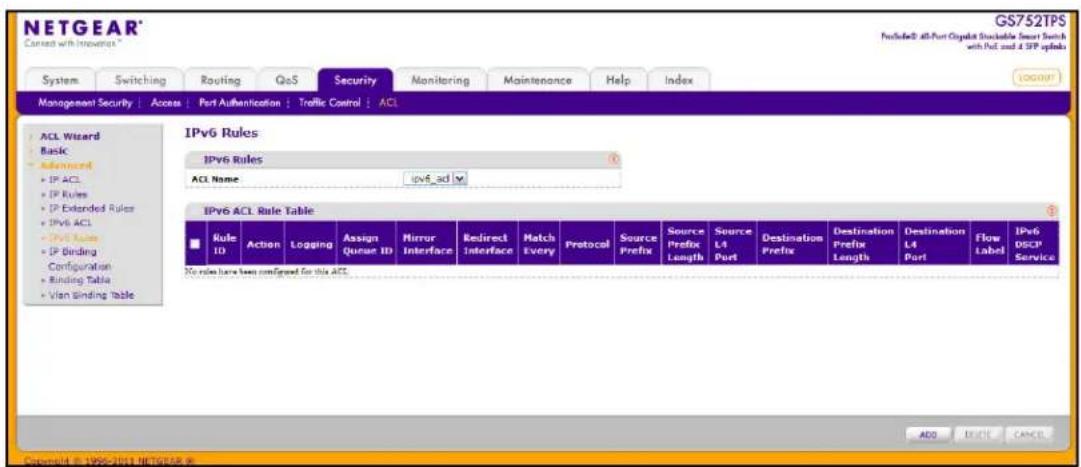Switch to the System tab
1081x467 pixels.
[59, 80]
